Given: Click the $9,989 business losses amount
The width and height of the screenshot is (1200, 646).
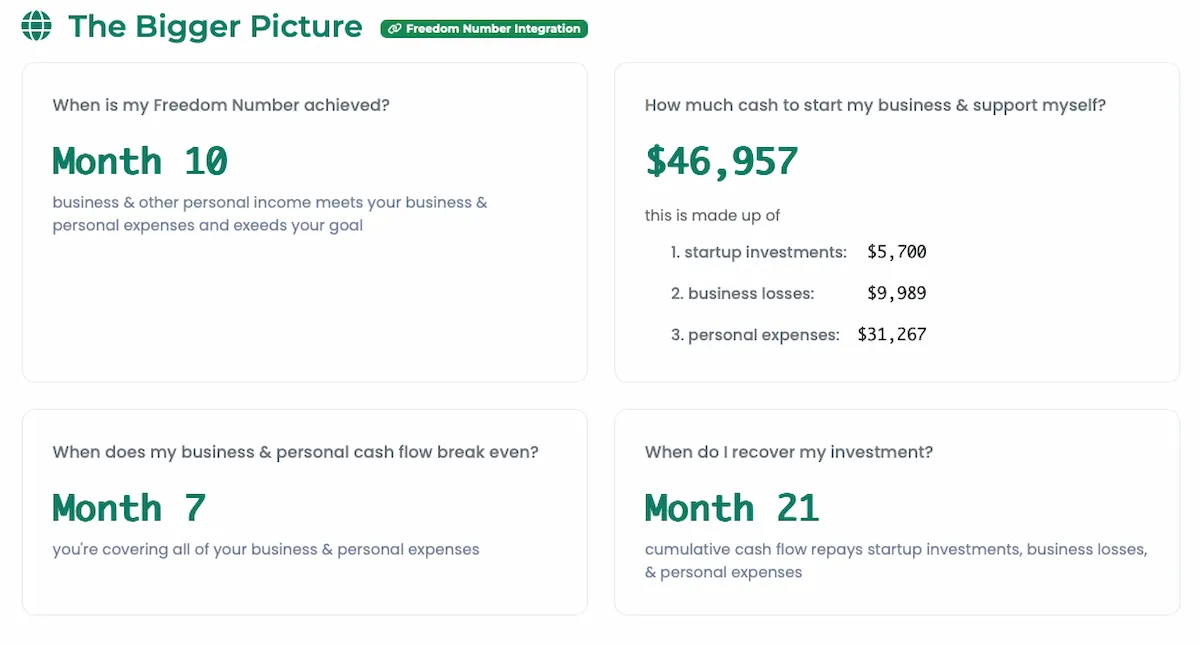Looking at the screenshot, I should [897, 293].
